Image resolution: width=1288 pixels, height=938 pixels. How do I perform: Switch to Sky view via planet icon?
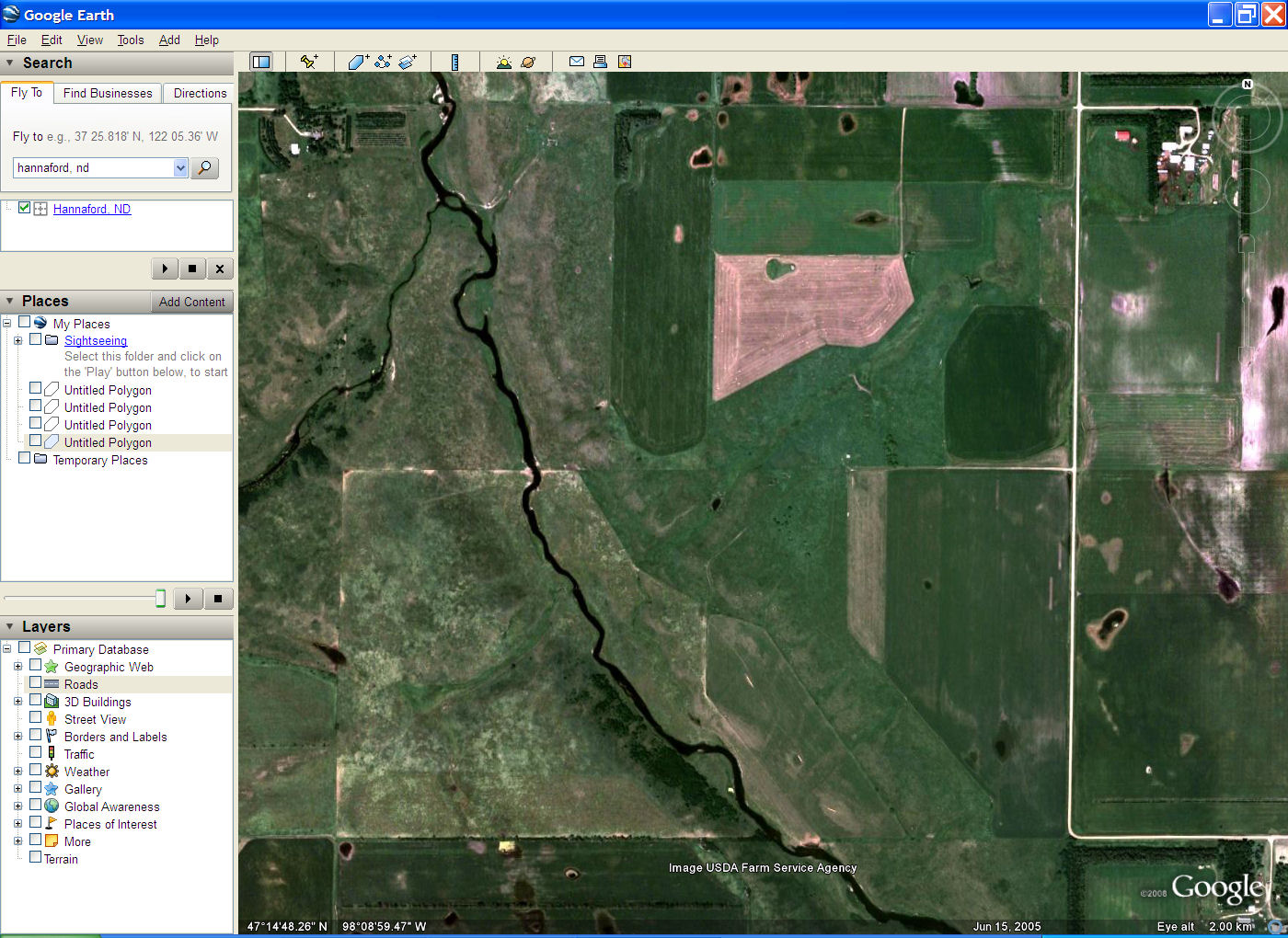click(x=528, y=62)
